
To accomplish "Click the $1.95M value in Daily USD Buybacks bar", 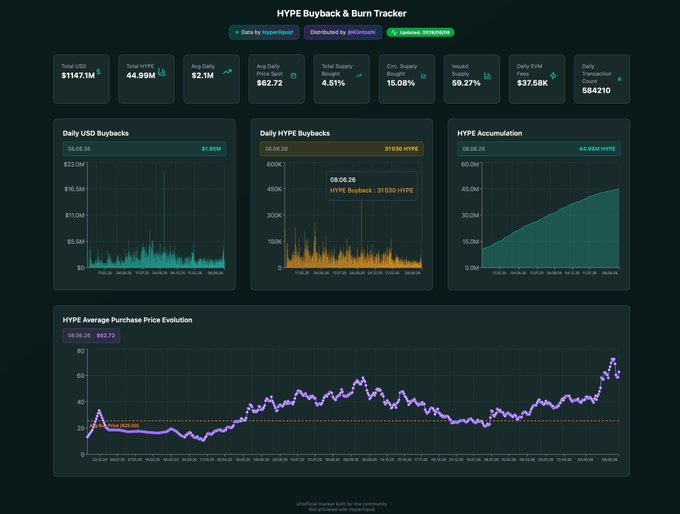I will click(x=211, y=149).
